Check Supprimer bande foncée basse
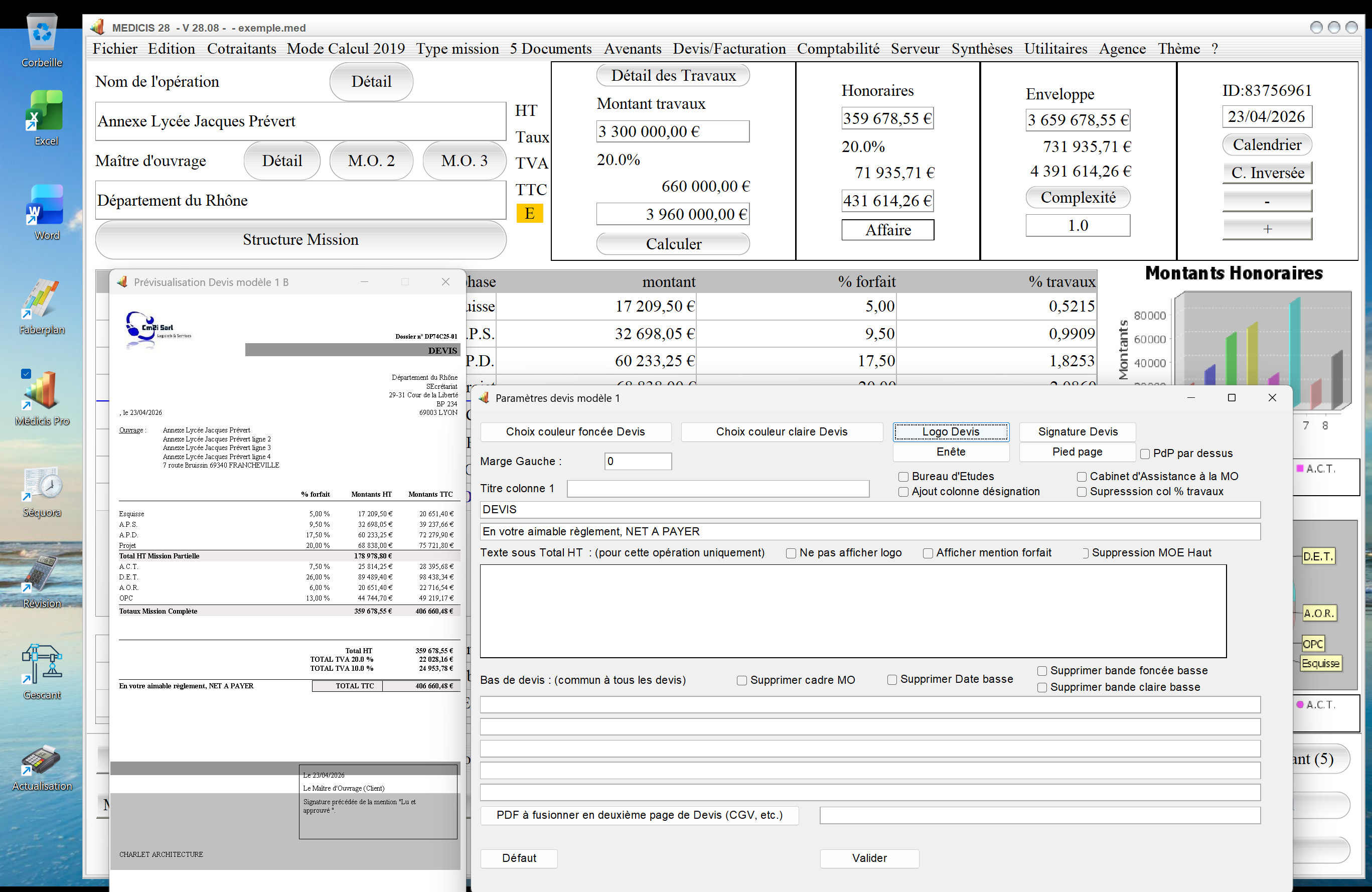Image resolution: width=1372 pixels, height=892 pixels. tap(1042, 671)
